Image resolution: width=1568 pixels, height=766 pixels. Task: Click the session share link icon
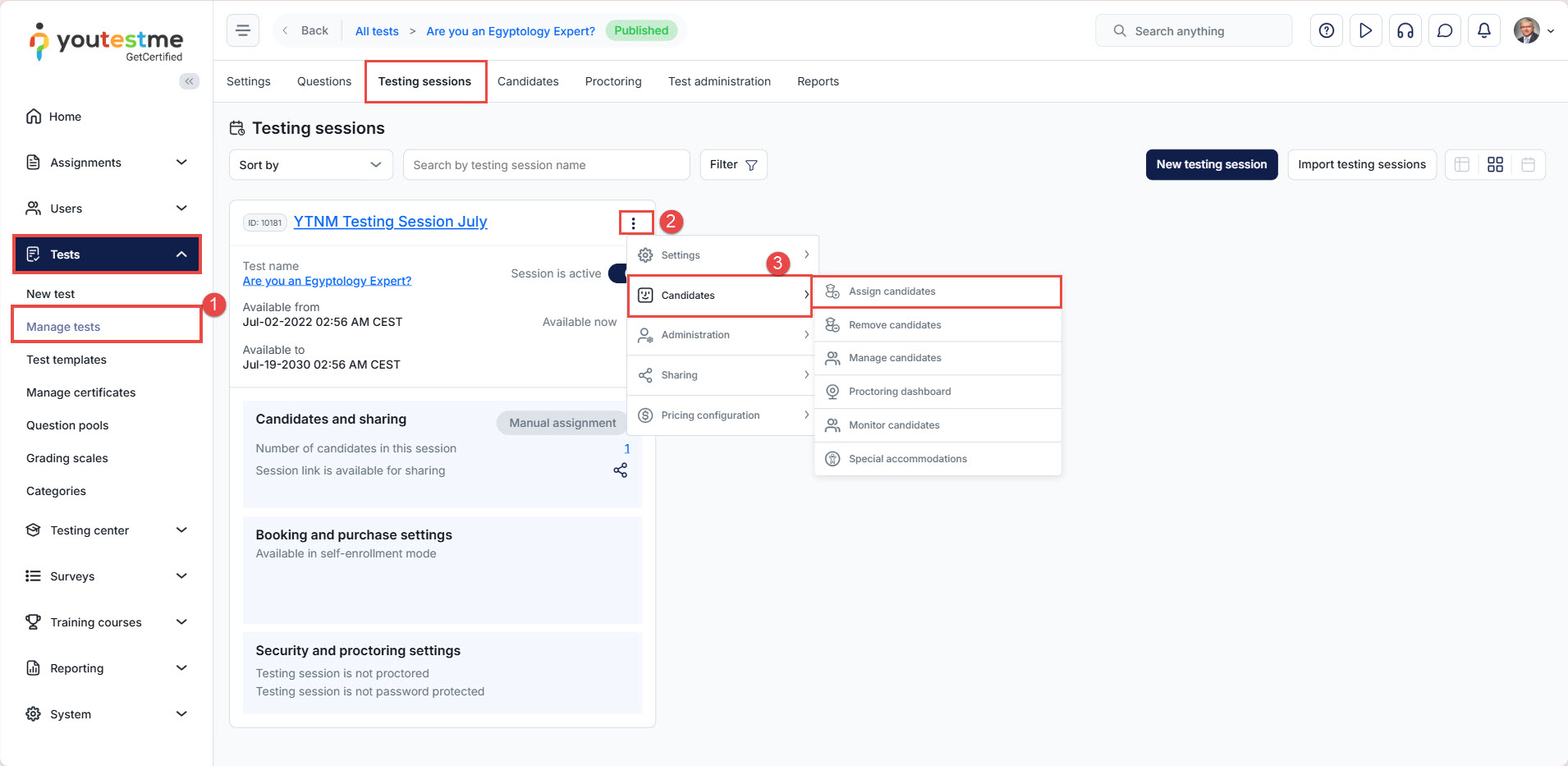pyautogui.click(x=620, y=470)
